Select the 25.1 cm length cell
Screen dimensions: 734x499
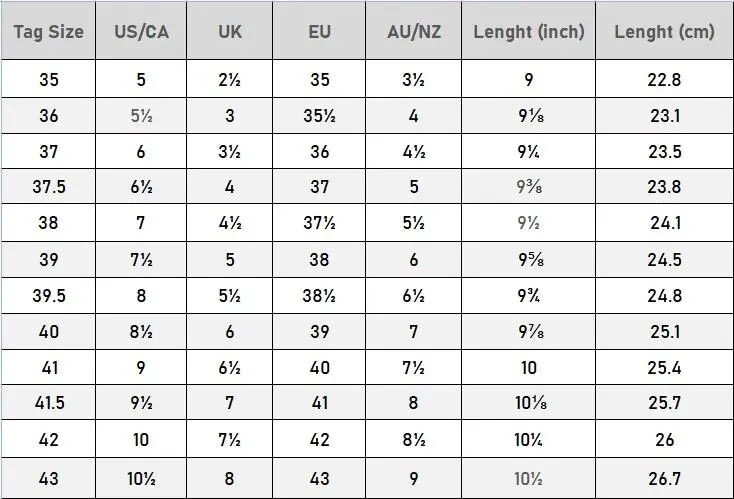coord(664,332)
